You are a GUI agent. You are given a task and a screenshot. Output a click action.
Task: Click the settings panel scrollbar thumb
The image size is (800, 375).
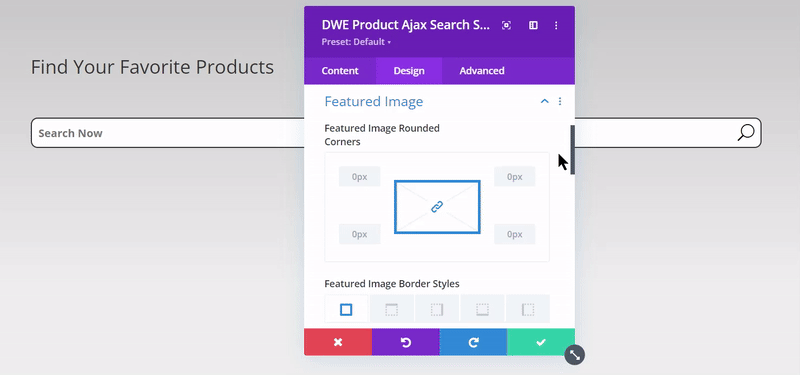[x=572, y=150]
